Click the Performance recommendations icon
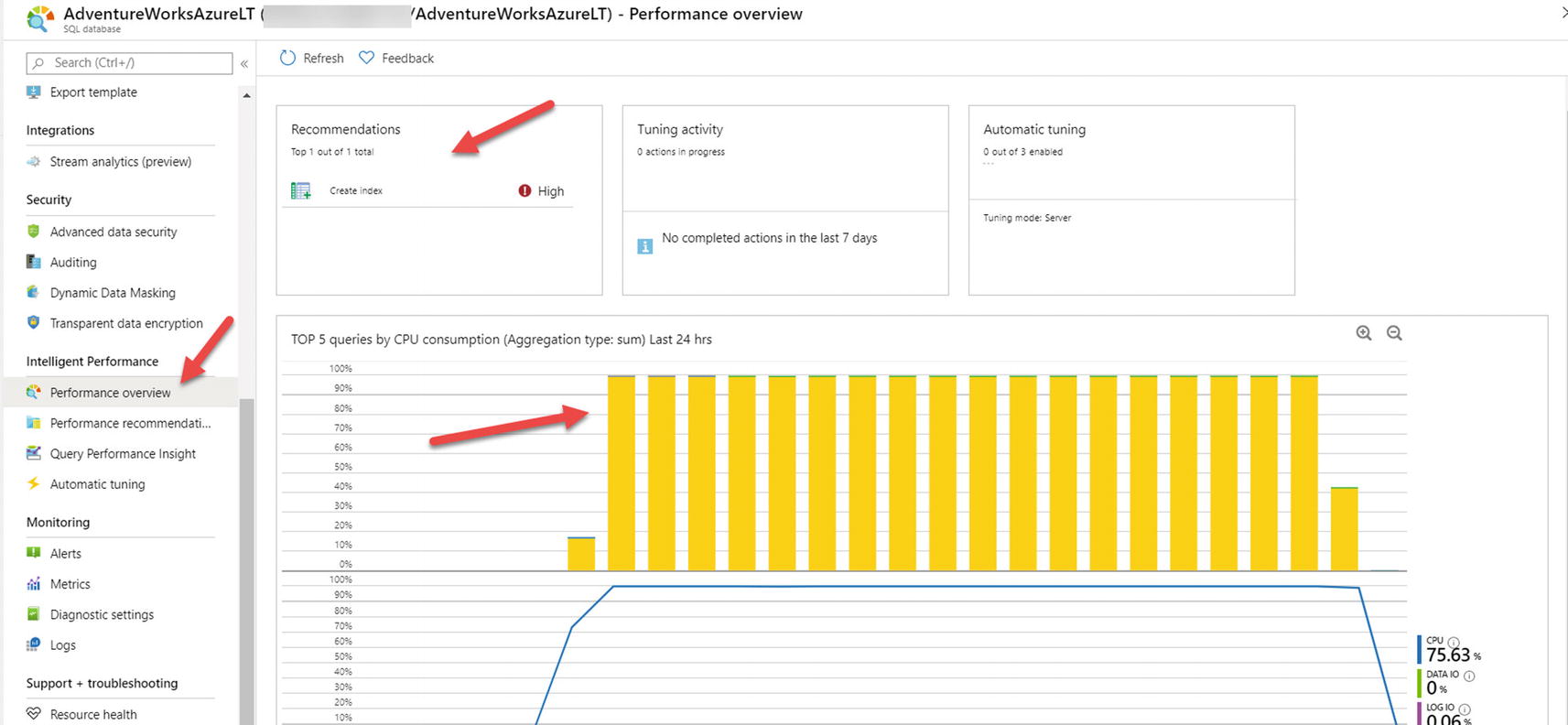This screenshot has width=1568, height=725. pos(34,423)
